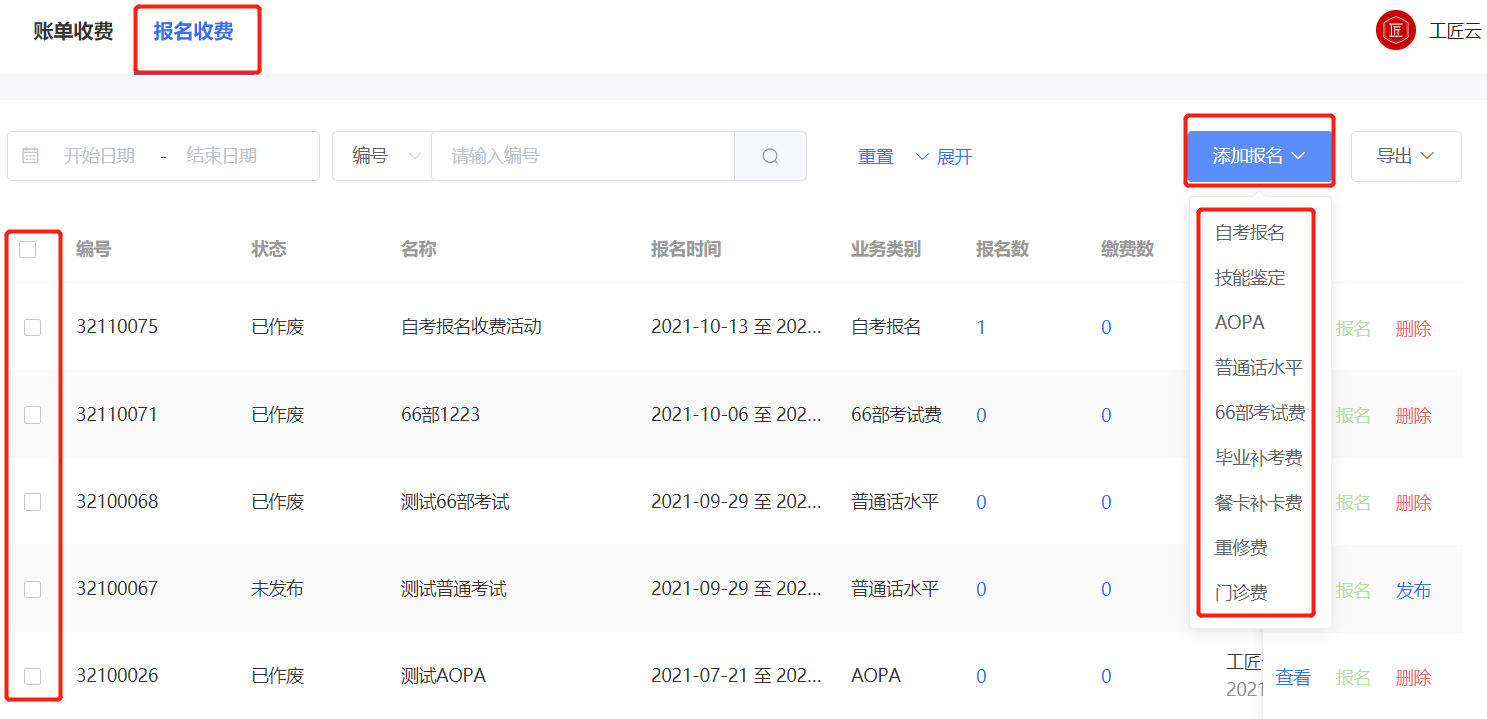
Task: Choose 技能鉴定 from the add menu
Action: [1250, 278]
